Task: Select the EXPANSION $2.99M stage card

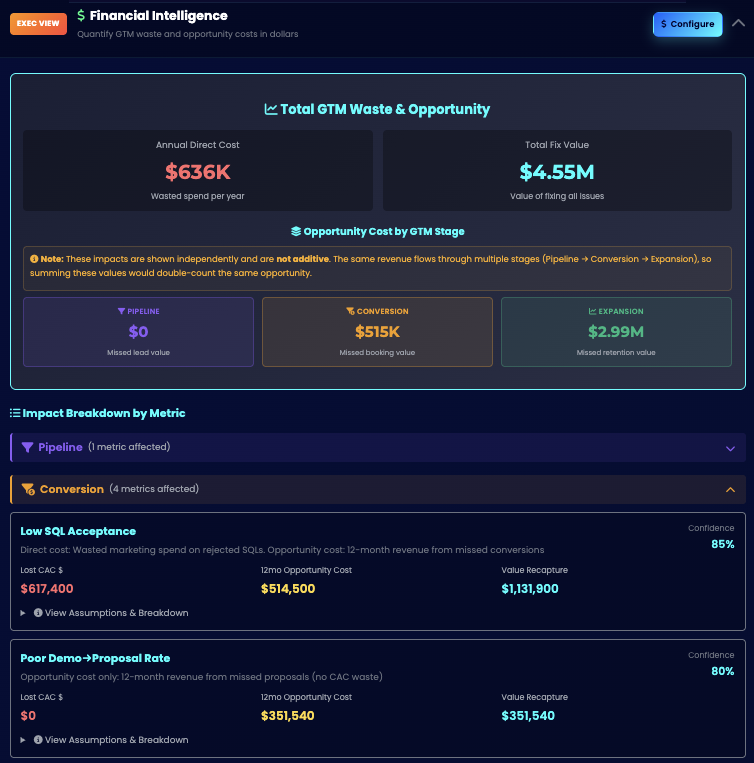Action: coord(616,332)
